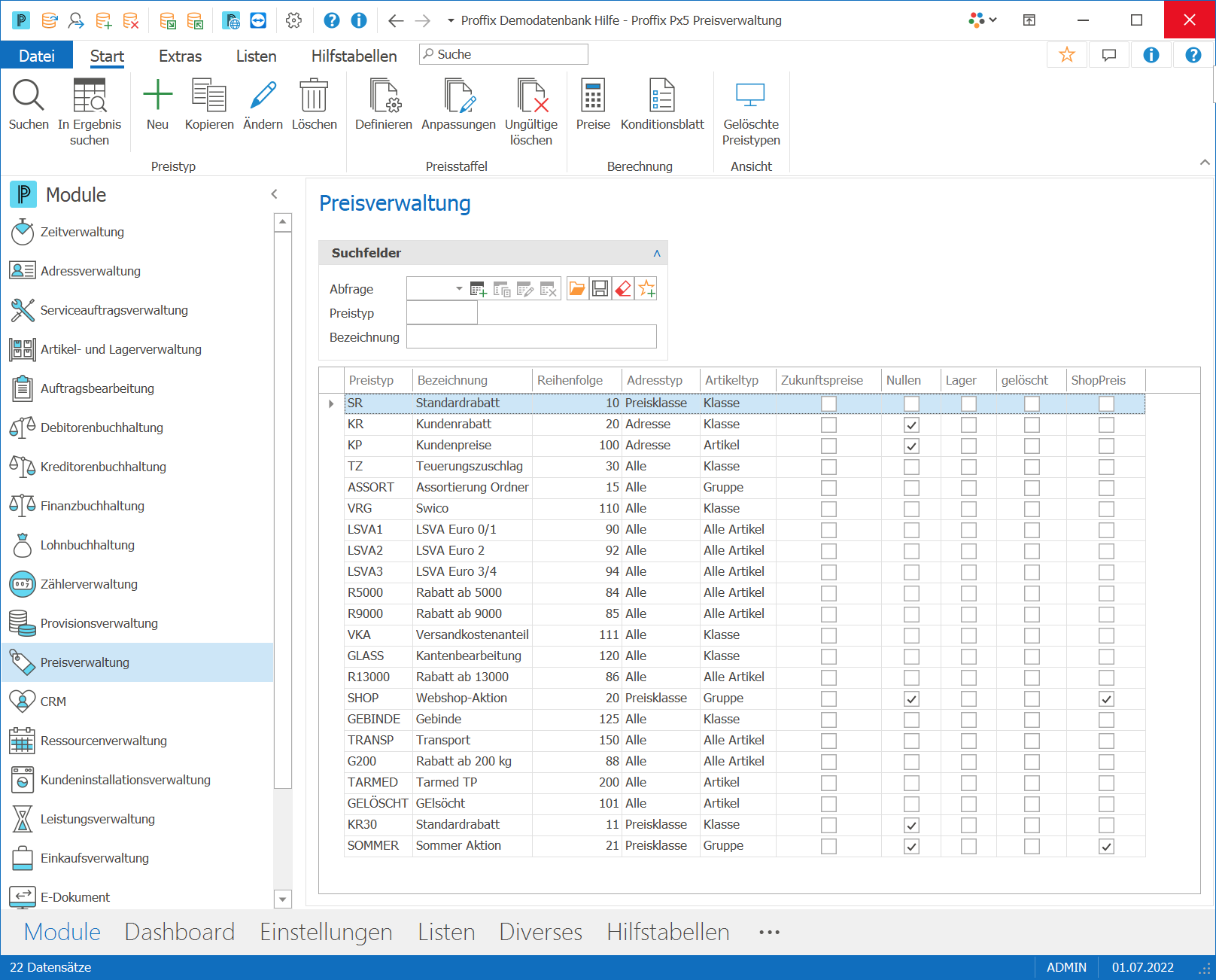Collapse the ribbon with the up chevron
The width and height of the screenshot is (1216, 980).
[x=1205, y=163]
